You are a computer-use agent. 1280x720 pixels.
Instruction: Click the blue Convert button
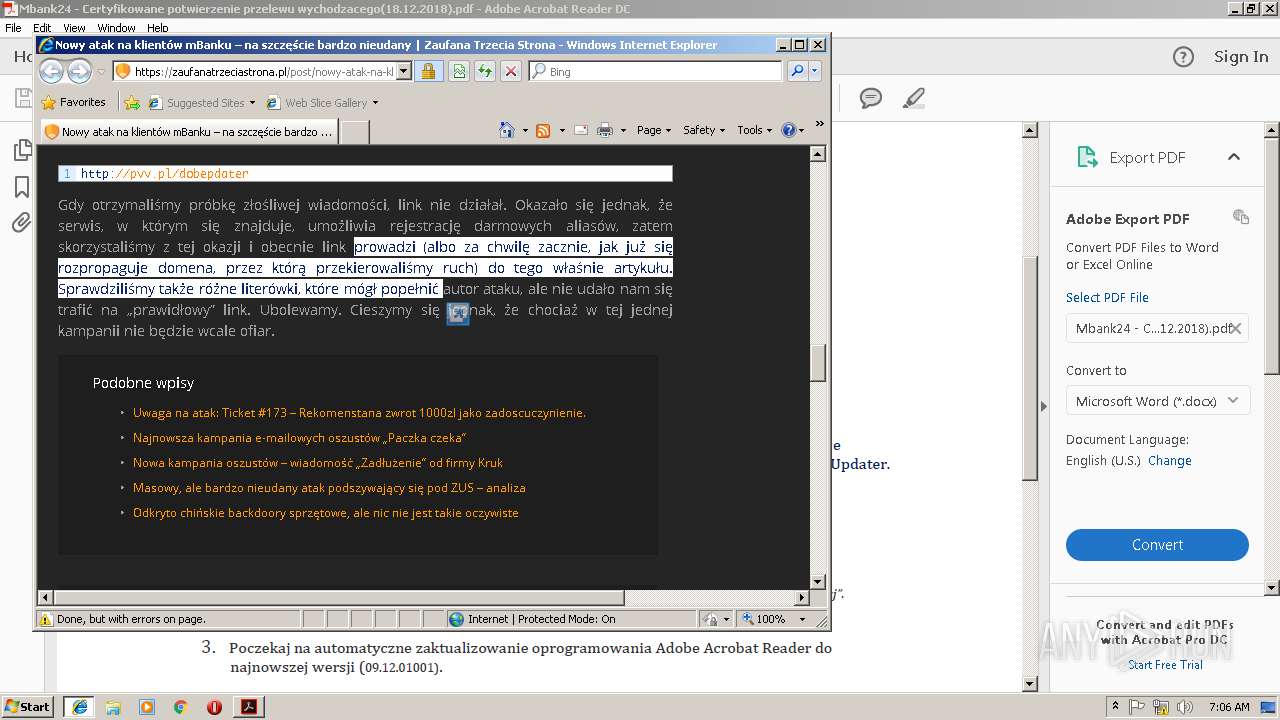[x=1157, y=545]
